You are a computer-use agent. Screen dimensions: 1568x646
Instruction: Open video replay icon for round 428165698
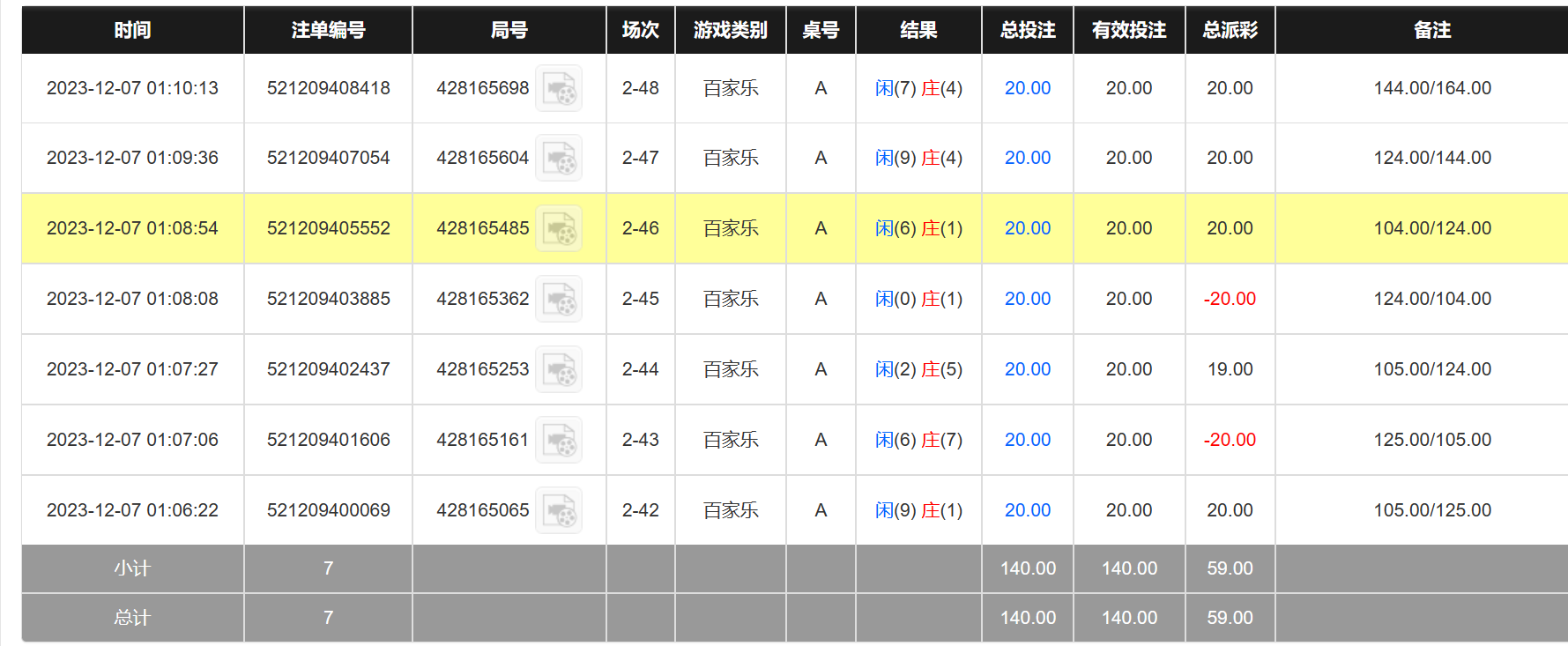coord(559,88)
